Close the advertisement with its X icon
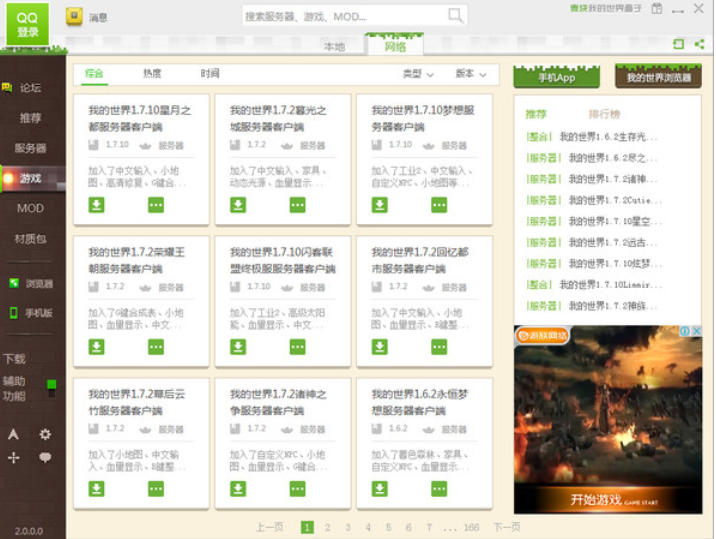 pyautogui.click(x=697, y=331)
